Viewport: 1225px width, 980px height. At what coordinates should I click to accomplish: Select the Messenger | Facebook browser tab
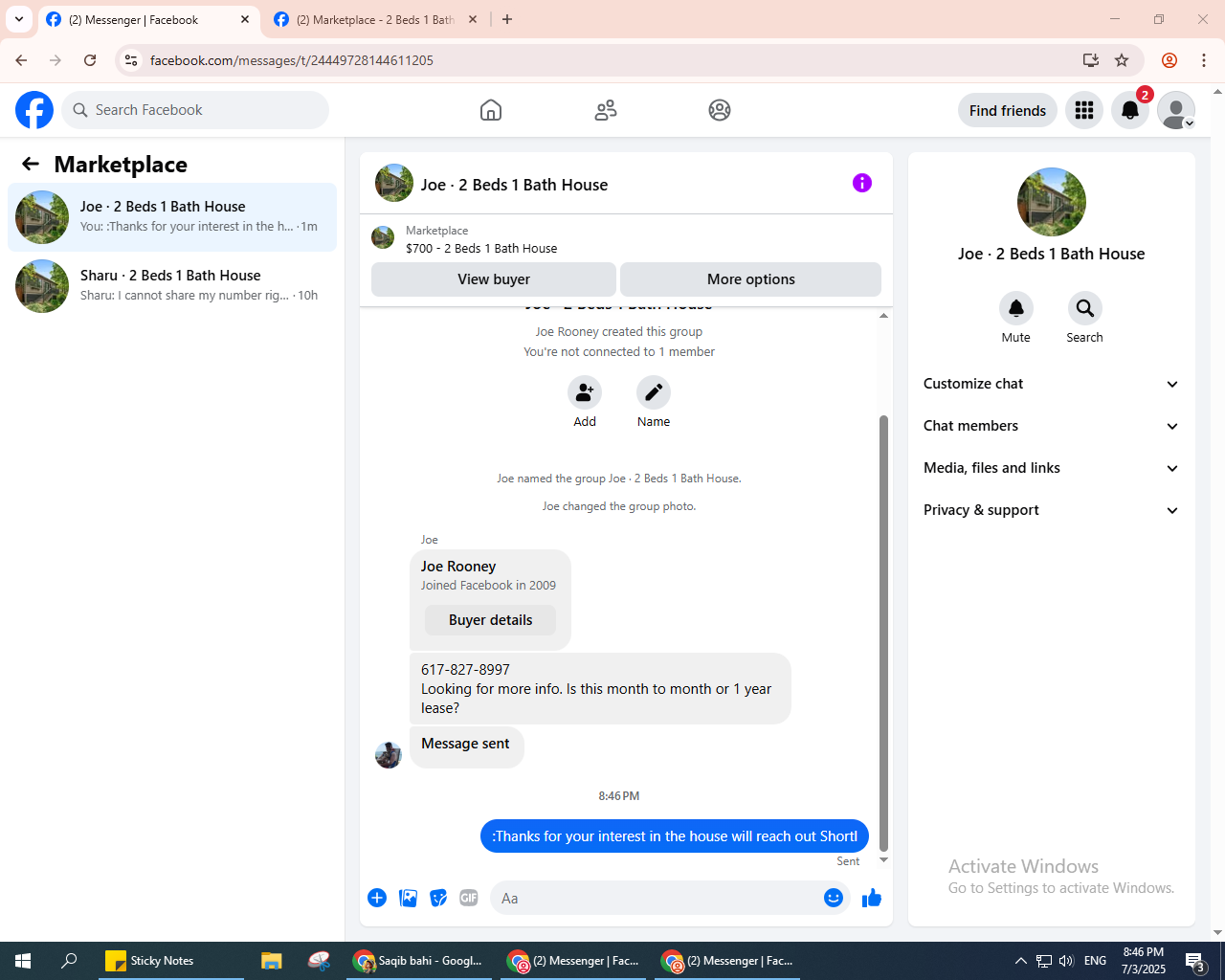click(x=149, y=20)
